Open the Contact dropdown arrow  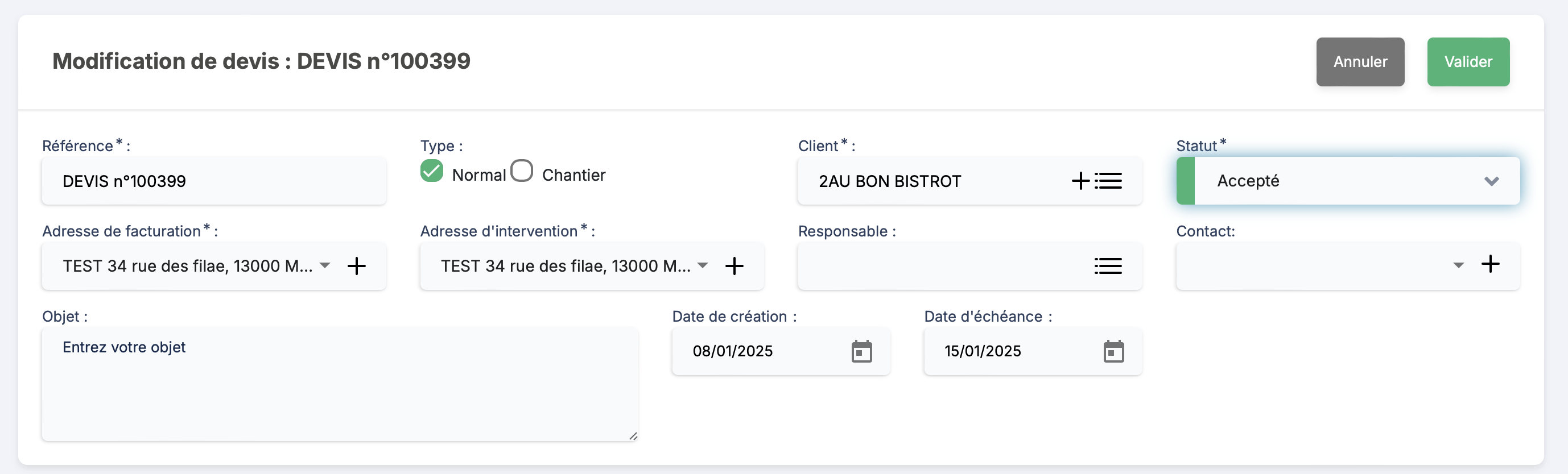(1458, 265)
